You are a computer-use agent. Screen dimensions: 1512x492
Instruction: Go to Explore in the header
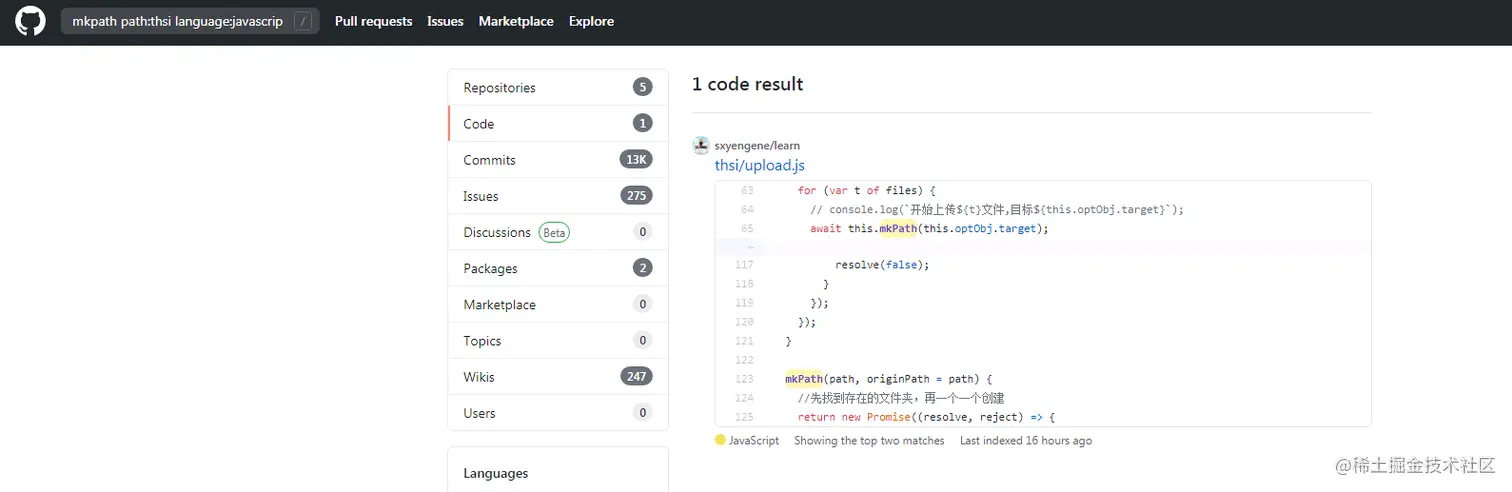591,21
